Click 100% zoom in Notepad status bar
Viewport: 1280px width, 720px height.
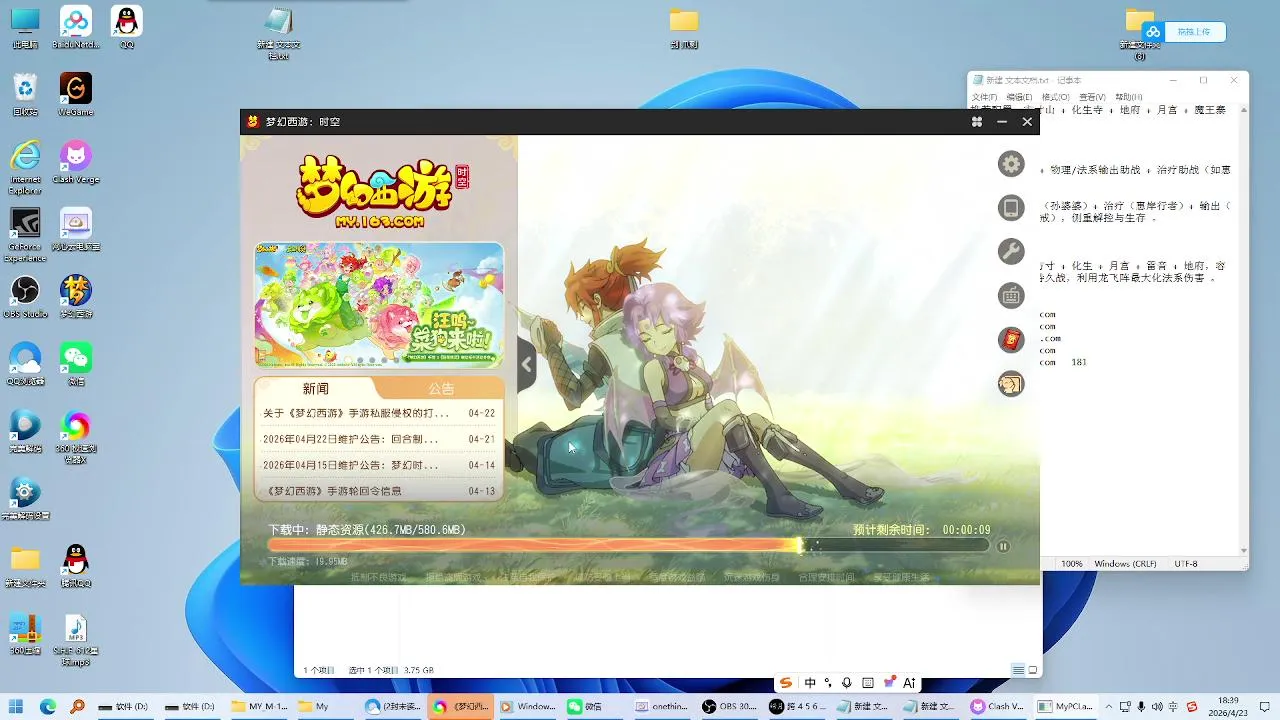tap(1071, 564)
